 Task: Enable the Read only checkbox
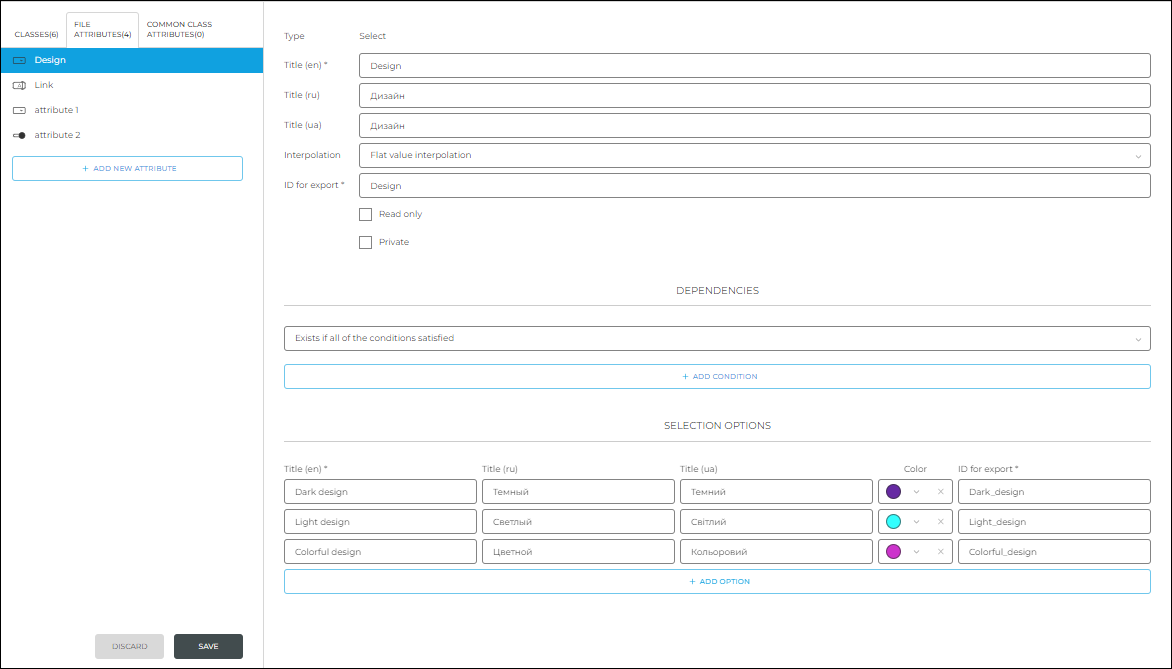tap(365, 214)
